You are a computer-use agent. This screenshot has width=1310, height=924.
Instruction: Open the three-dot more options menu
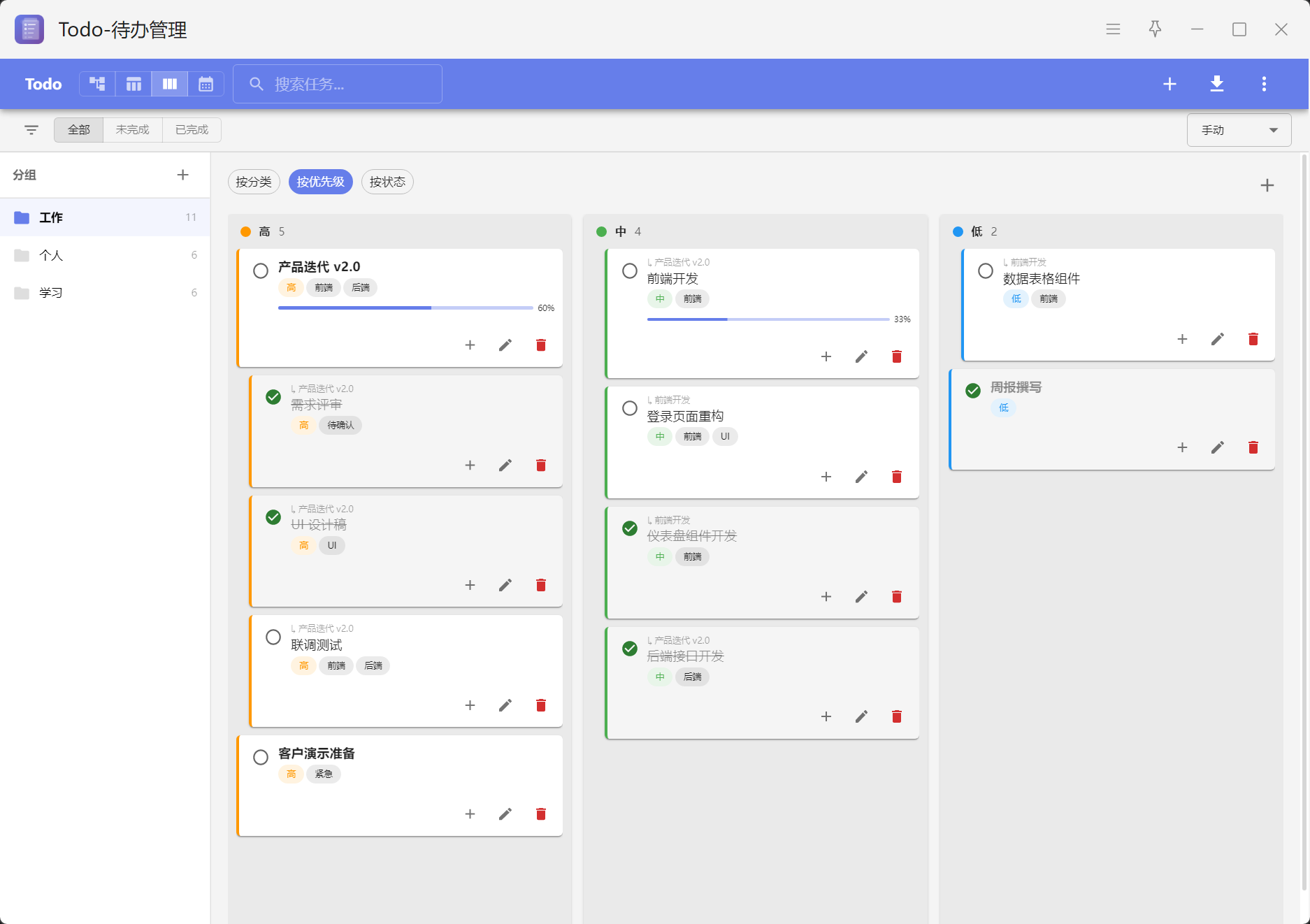(1264, 84)
